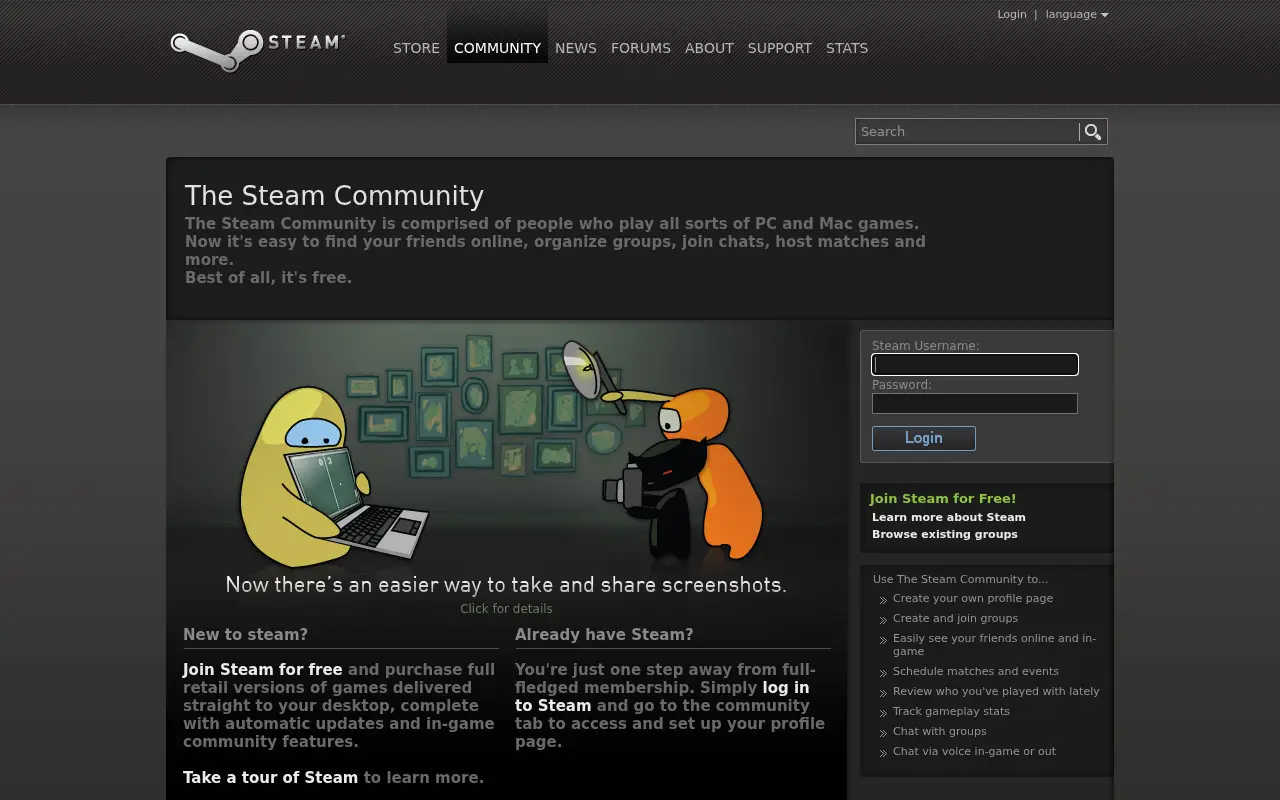Focus the Search input field
This screenshot has width=1280, height=800.
tap(967, 132)
